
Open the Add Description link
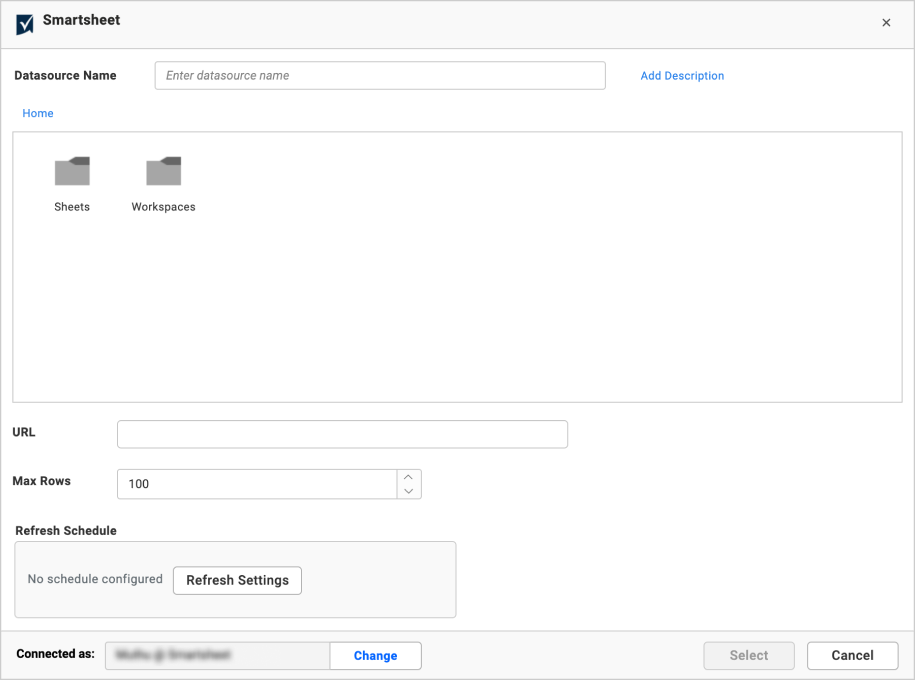point(682,75)
